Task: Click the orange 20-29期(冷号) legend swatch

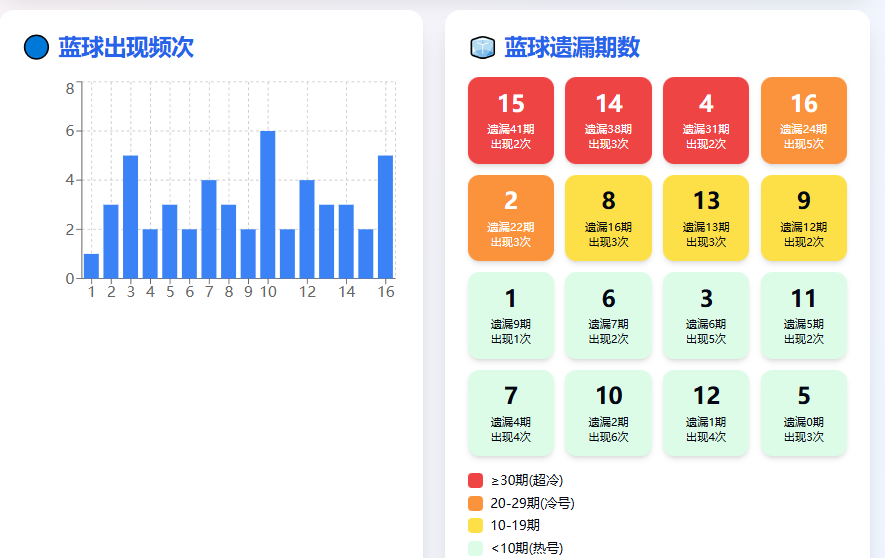Action: coord(475,503)
